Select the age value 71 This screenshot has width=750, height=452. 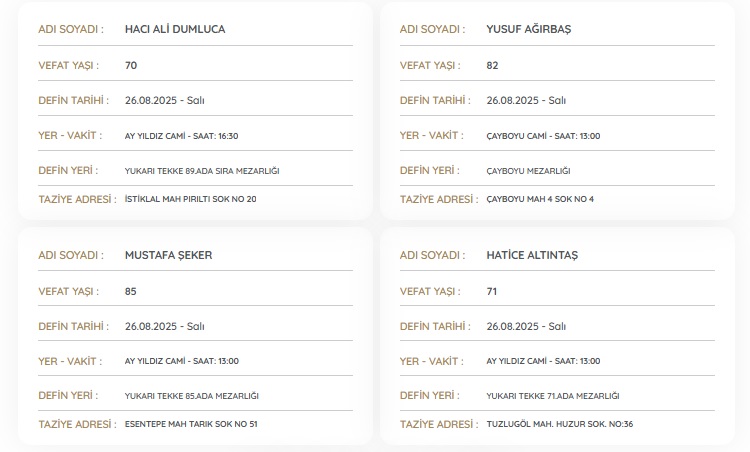coord(492,291)
